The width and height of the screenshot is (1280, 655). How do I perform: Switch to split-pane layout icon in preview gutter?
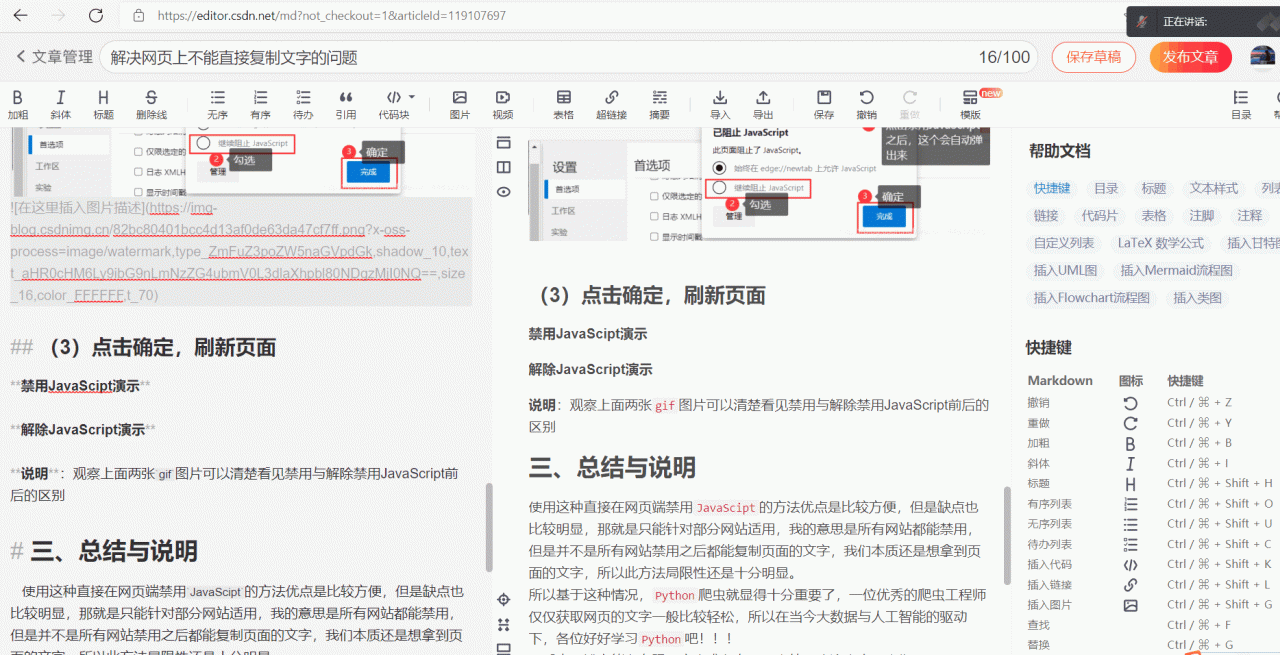click(504, 167)
